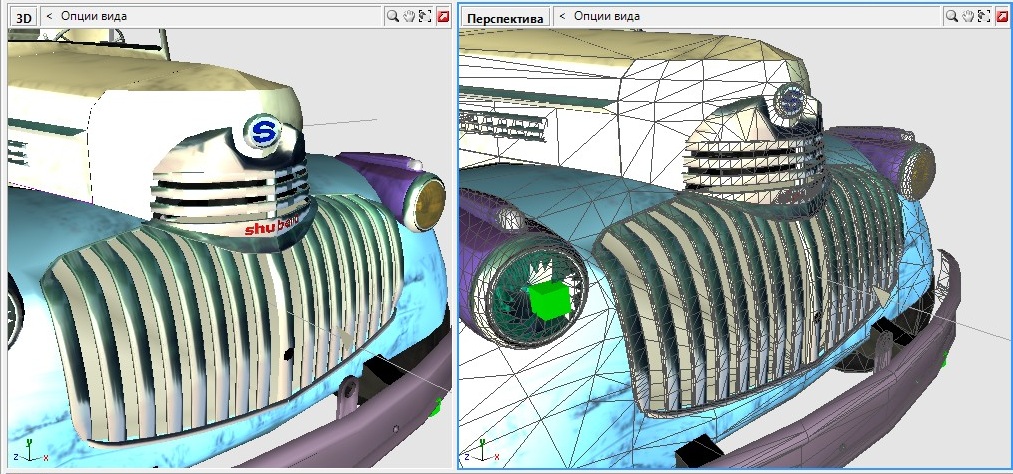Open the Перспектива view mode button
This screenshot has width=1013, height=474.
click(x=505, y=17)
